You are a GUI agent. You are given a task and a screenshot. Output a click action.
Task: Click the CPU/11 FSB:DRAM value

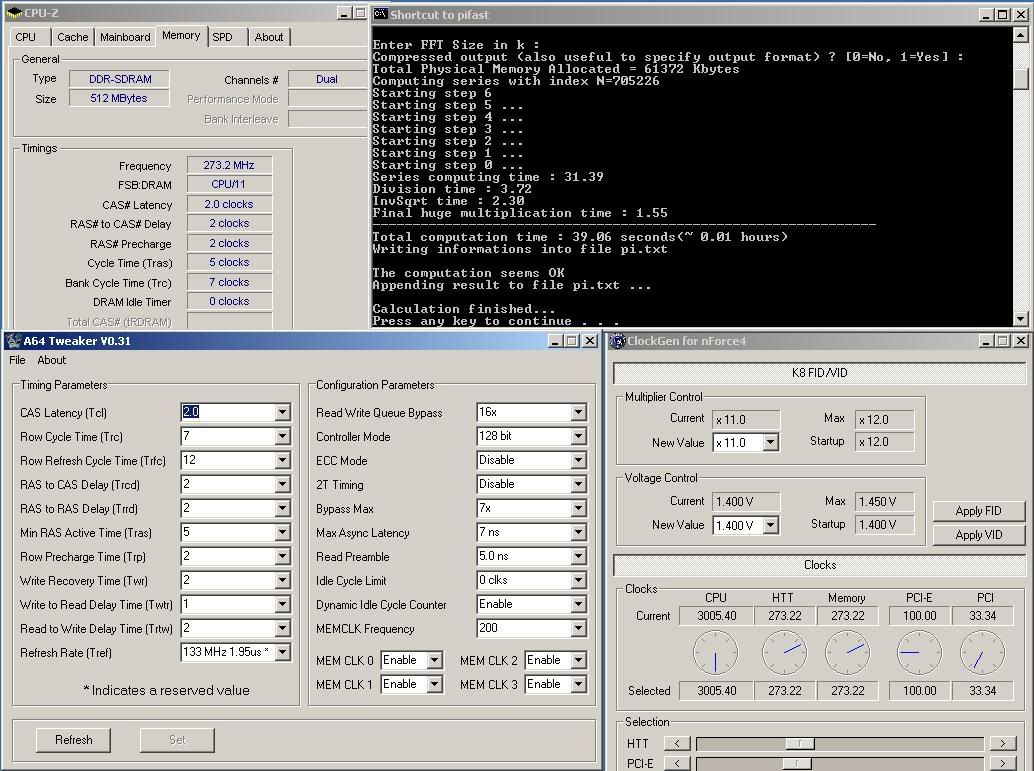coord(229,185)
